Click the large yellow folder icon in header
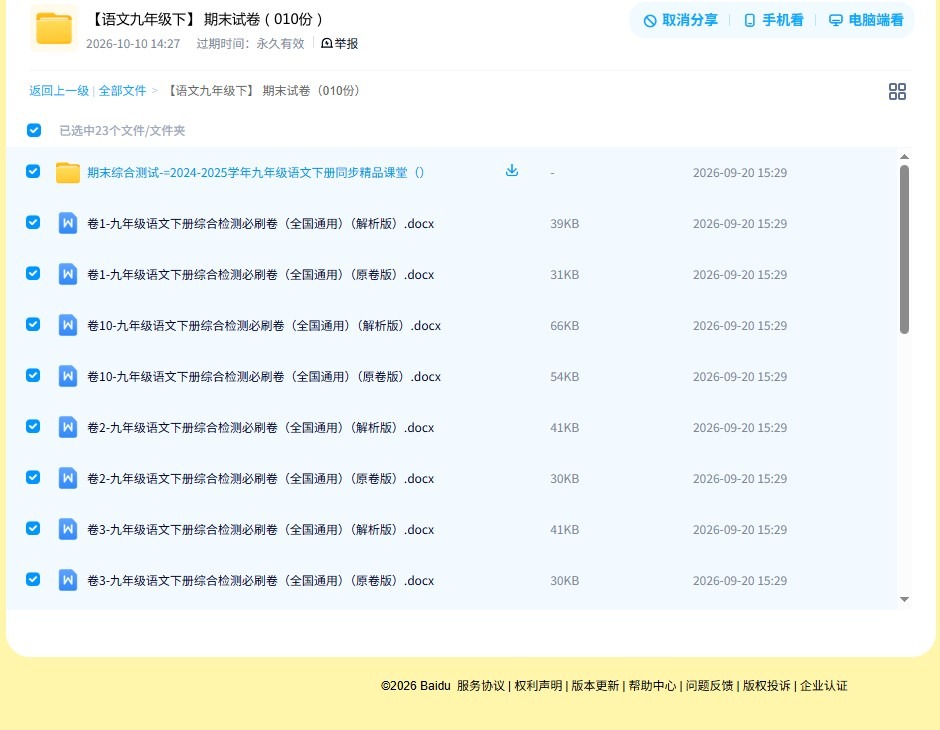940x730 pixels. (54, 28)
